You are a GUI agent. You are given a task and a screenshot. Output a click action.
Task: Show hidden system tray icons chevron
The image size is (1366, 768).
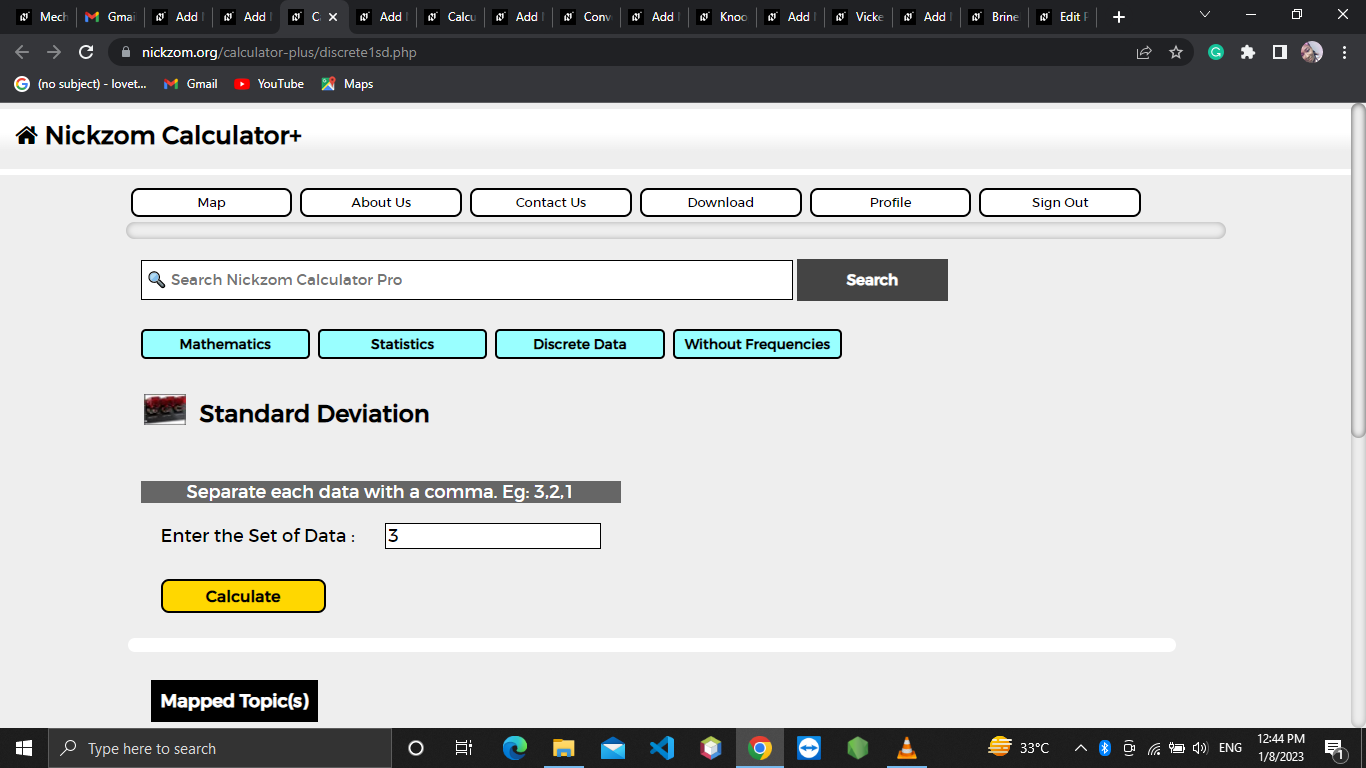pos(1080,748)
